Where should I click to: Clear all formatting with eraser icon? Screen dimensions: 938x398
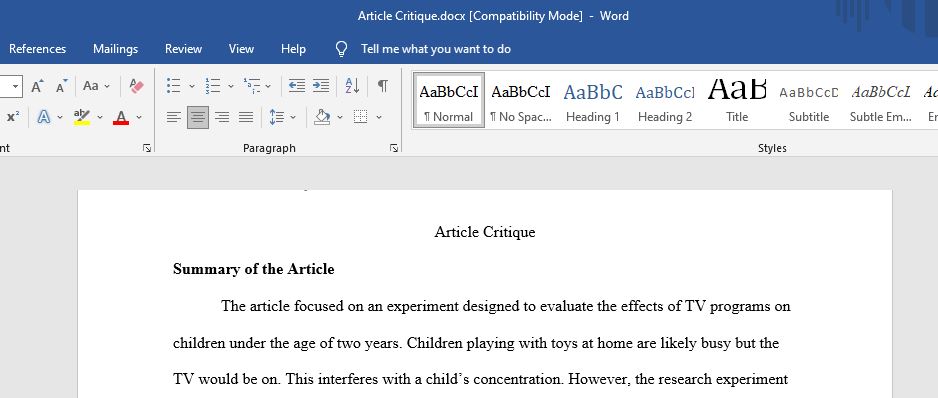tap(136, 86)
